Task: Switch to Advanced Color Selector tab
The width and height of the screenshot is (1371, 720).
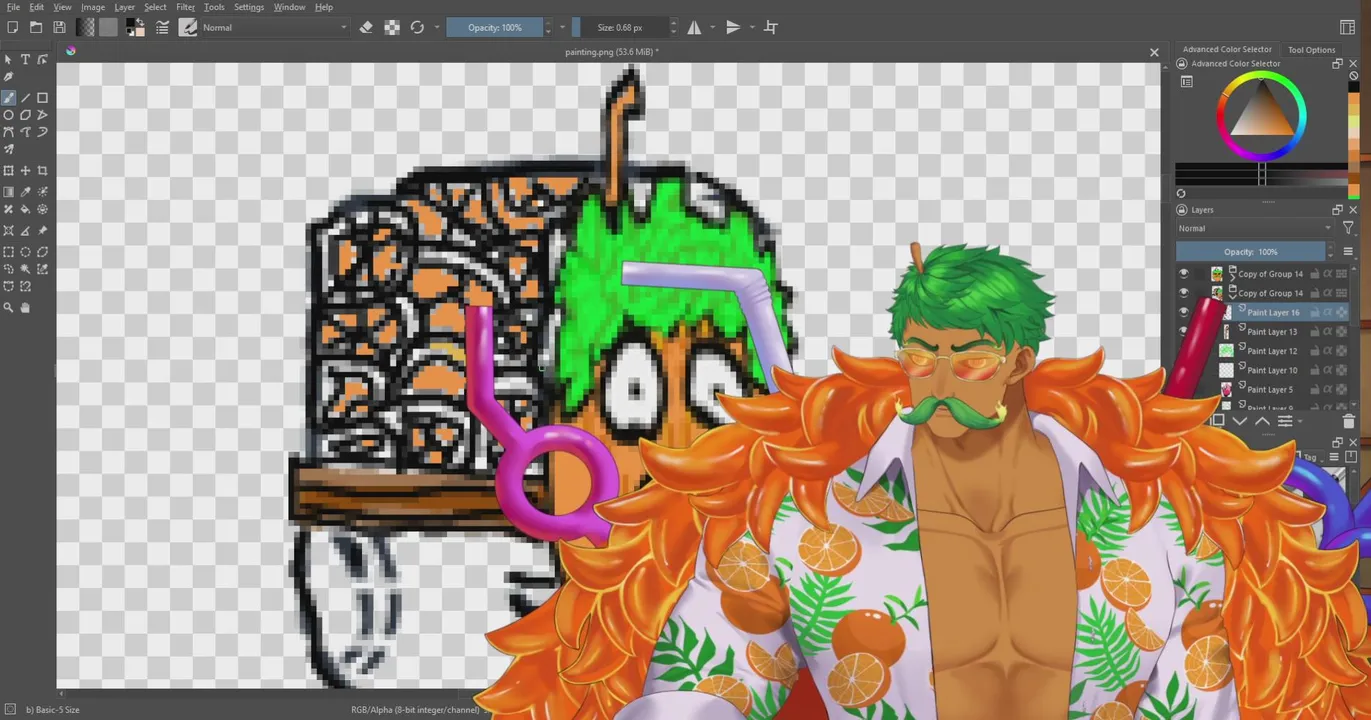Action: (1227, 49)
